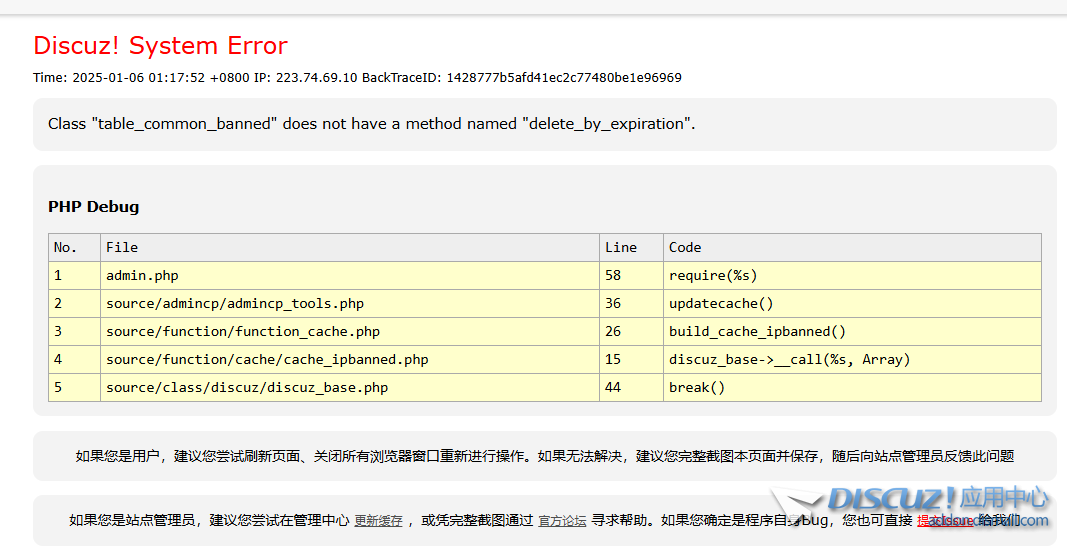Click the source/admincp/admincp_tools.php cell
Viewport: 1067px width, 546px height.
235,303
